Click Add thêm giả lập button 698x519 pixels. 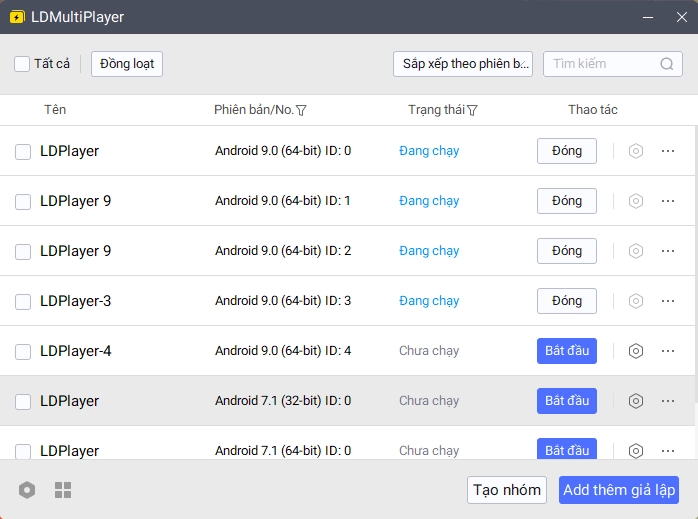(619, 490)
